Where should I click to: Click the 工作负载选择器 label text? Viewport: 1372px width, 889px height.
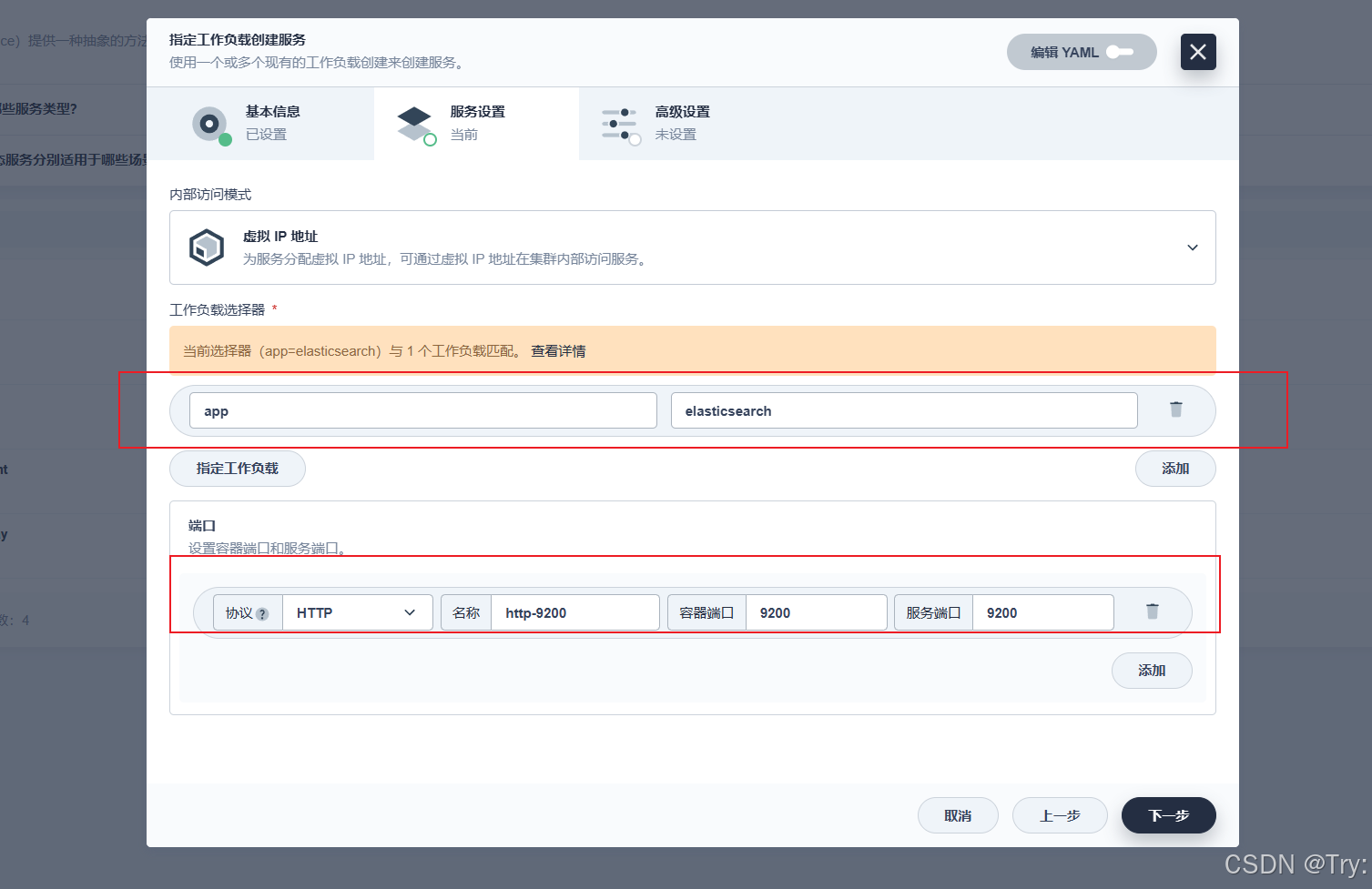[217, 309]
